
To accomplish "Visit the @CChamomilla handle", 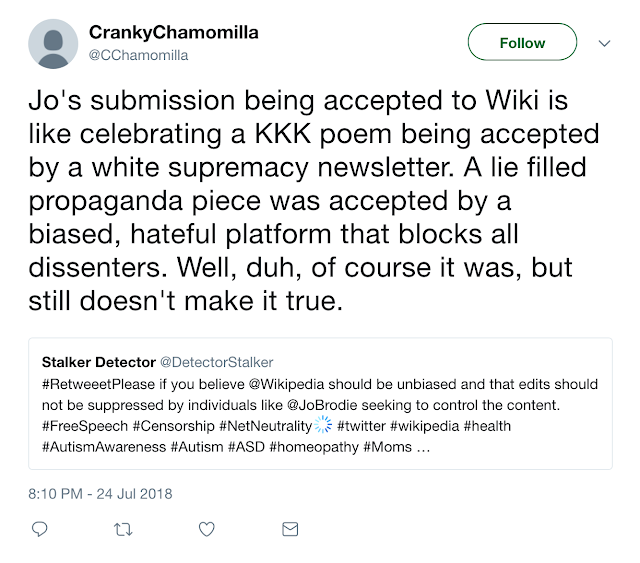I will (139, 55).
